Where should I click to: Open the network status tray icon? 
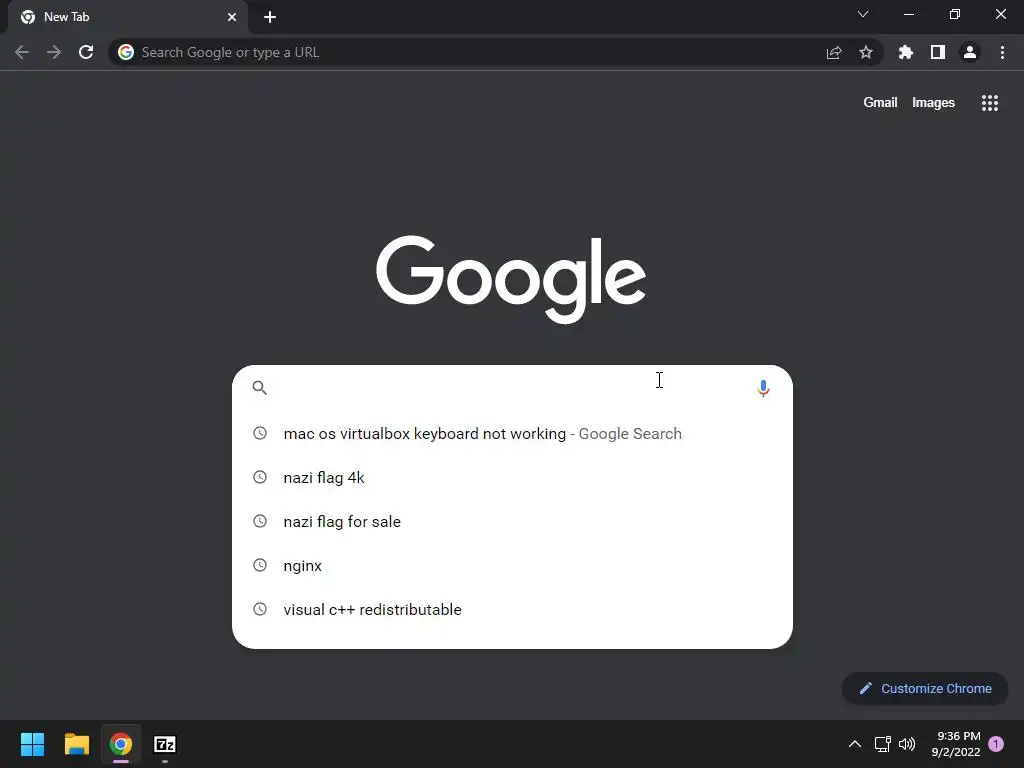[x=883, y=744]
